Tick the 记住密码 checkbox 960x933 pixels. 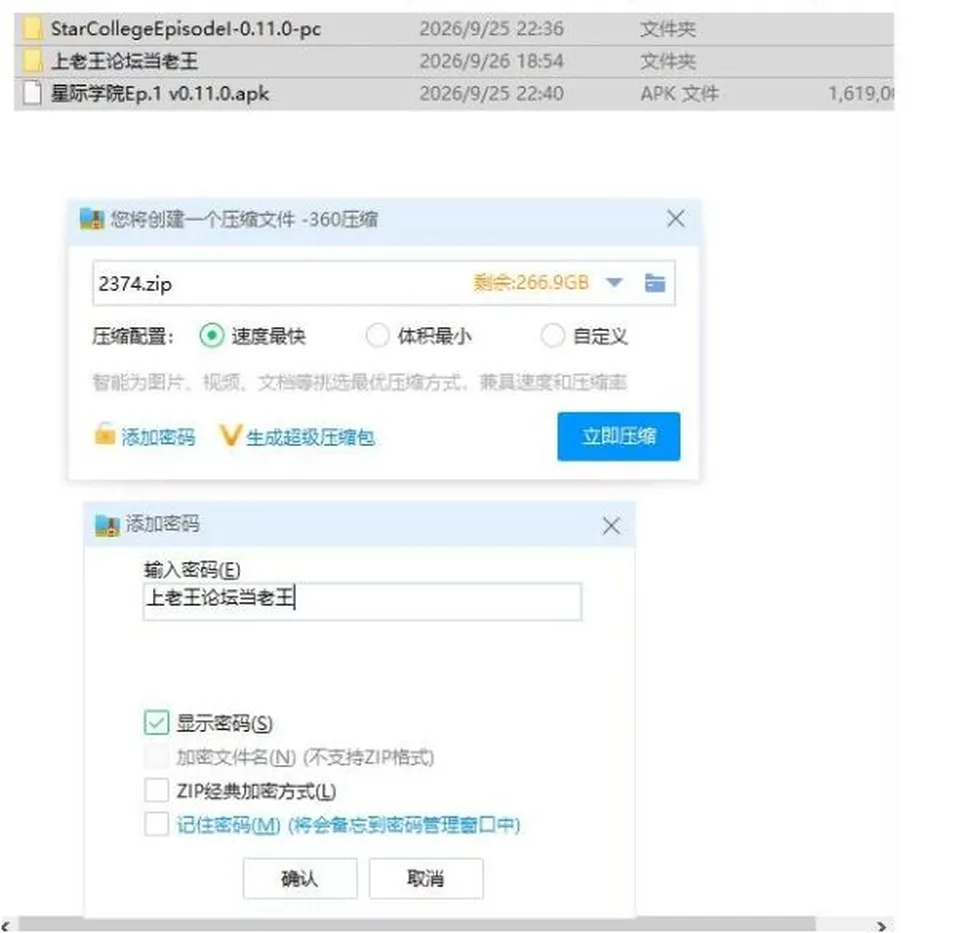(157, 824)
